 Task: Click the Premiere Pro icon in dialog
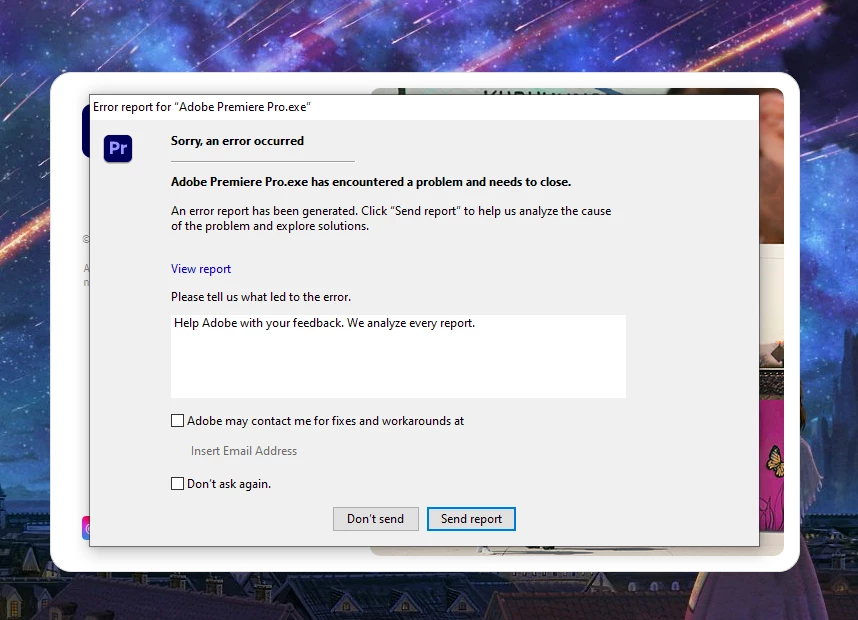[118, 148]
